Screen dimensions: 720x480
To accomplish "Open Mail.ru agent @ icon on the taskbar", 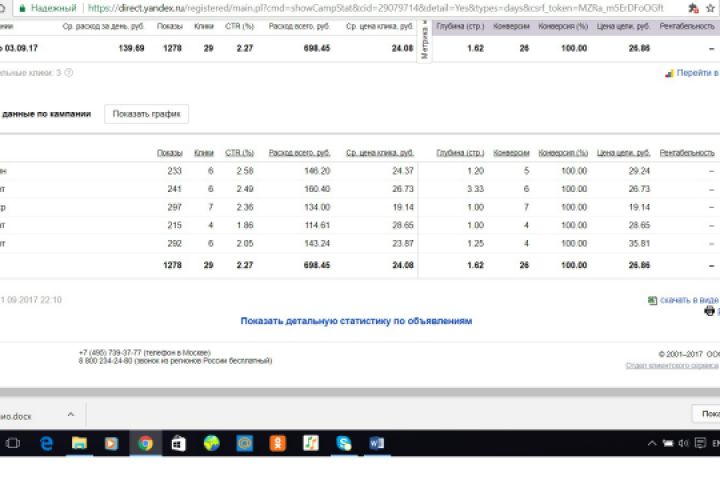I will pos(244,443).
